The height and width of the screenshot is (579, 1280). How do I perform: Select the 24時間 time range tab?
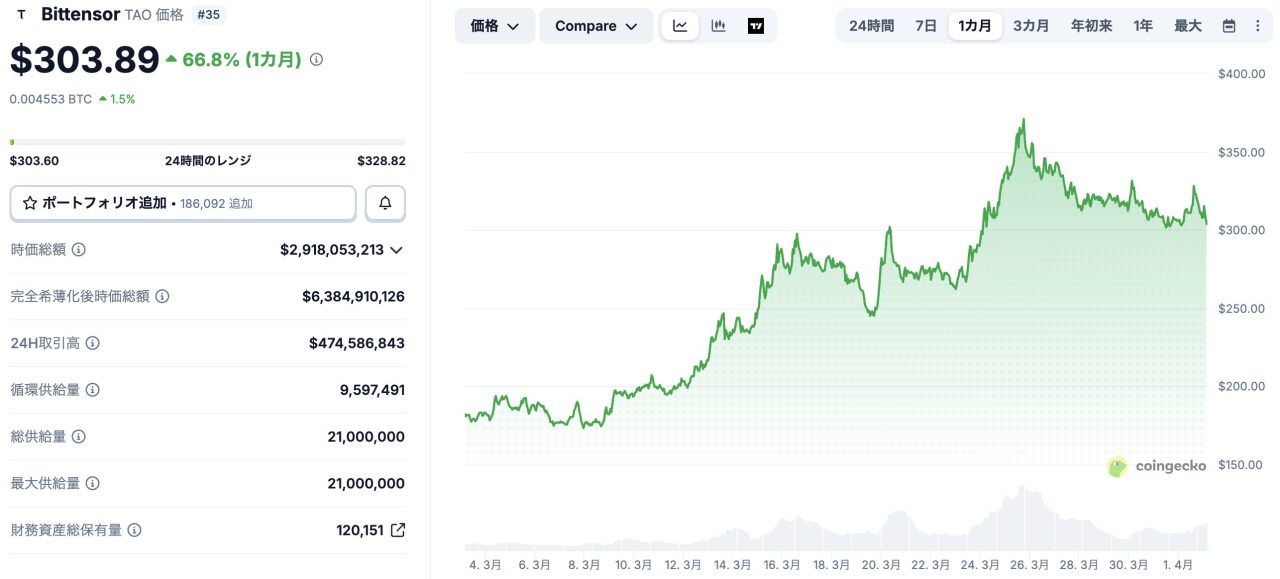tap(871, 26)
